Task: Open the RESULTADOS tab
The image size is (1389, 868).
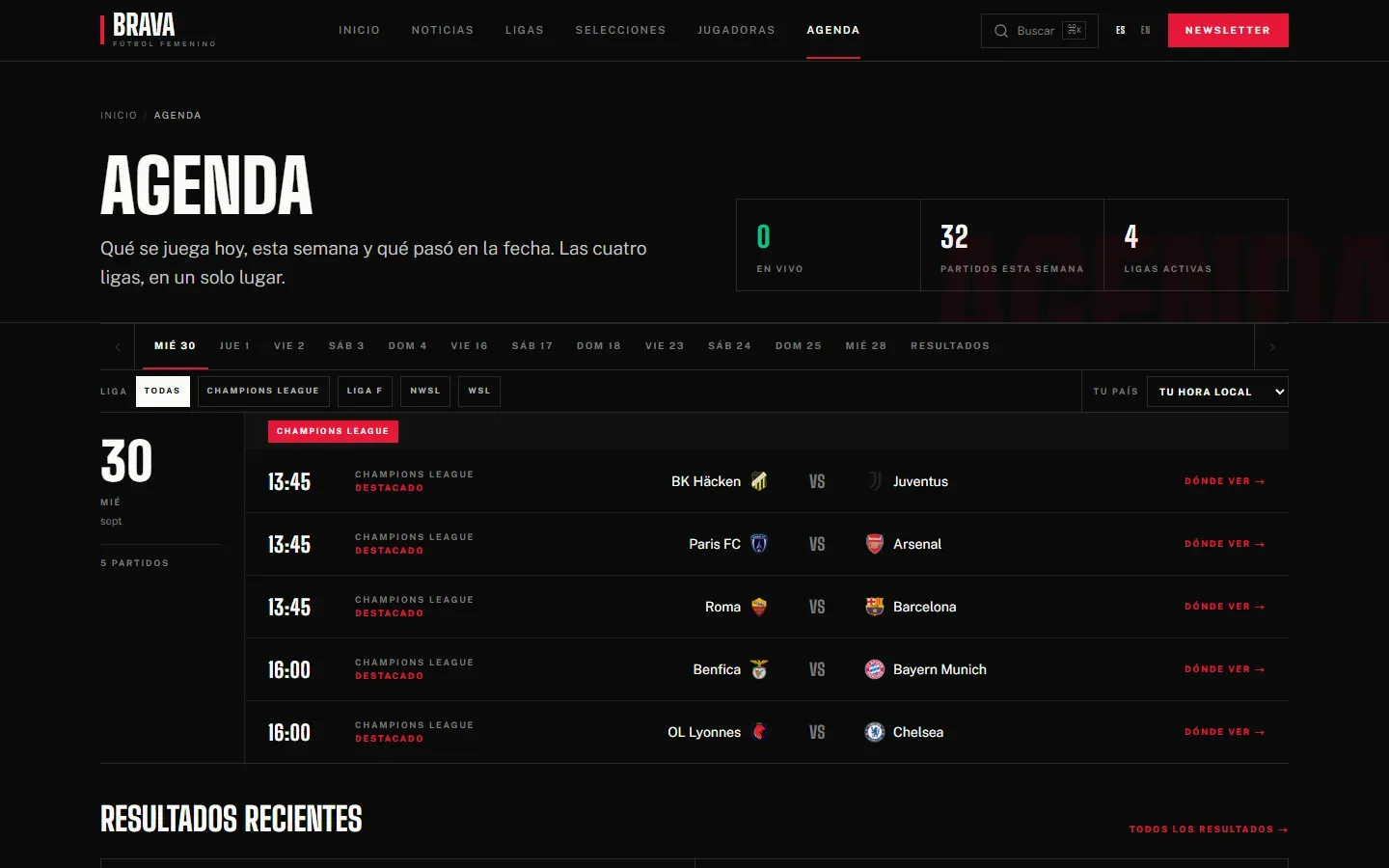Action: point(950,346)
